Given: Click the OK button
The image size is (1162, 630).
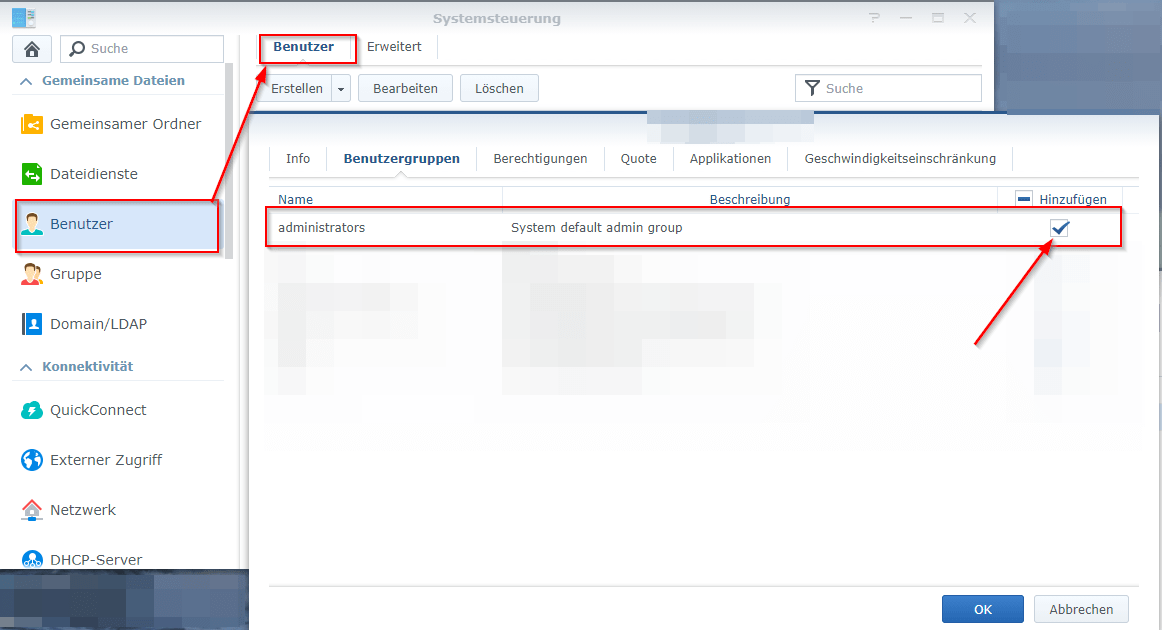Looking at the screenshot, I should pos(982,609).
